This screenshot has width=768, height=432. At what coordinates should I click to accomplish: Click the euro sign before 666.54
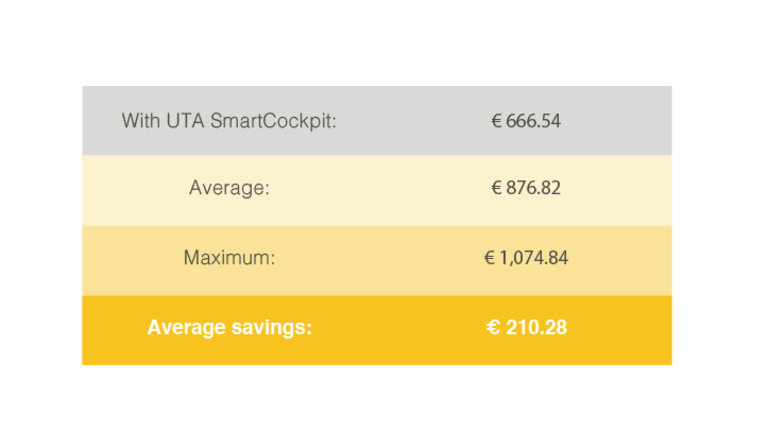pos(497,121)
